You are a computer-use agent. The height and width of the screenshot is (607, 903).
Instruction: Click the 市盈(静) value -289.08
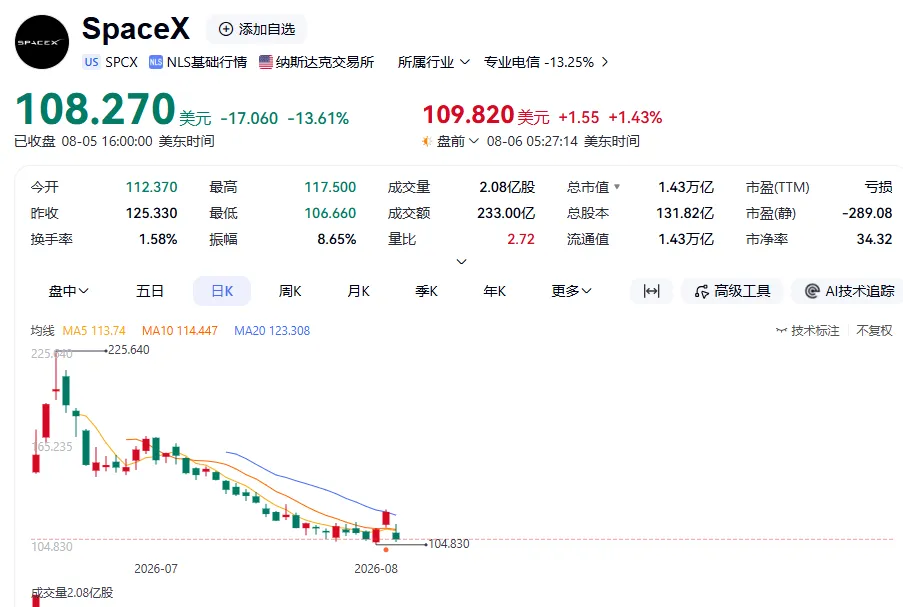[867, 213]
